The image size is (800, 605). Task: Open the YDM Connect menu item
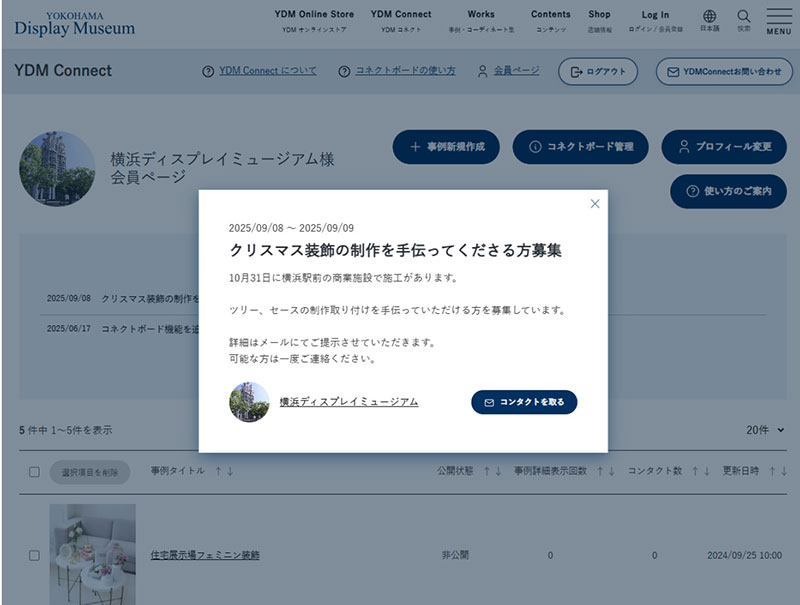tap(401, 21)
